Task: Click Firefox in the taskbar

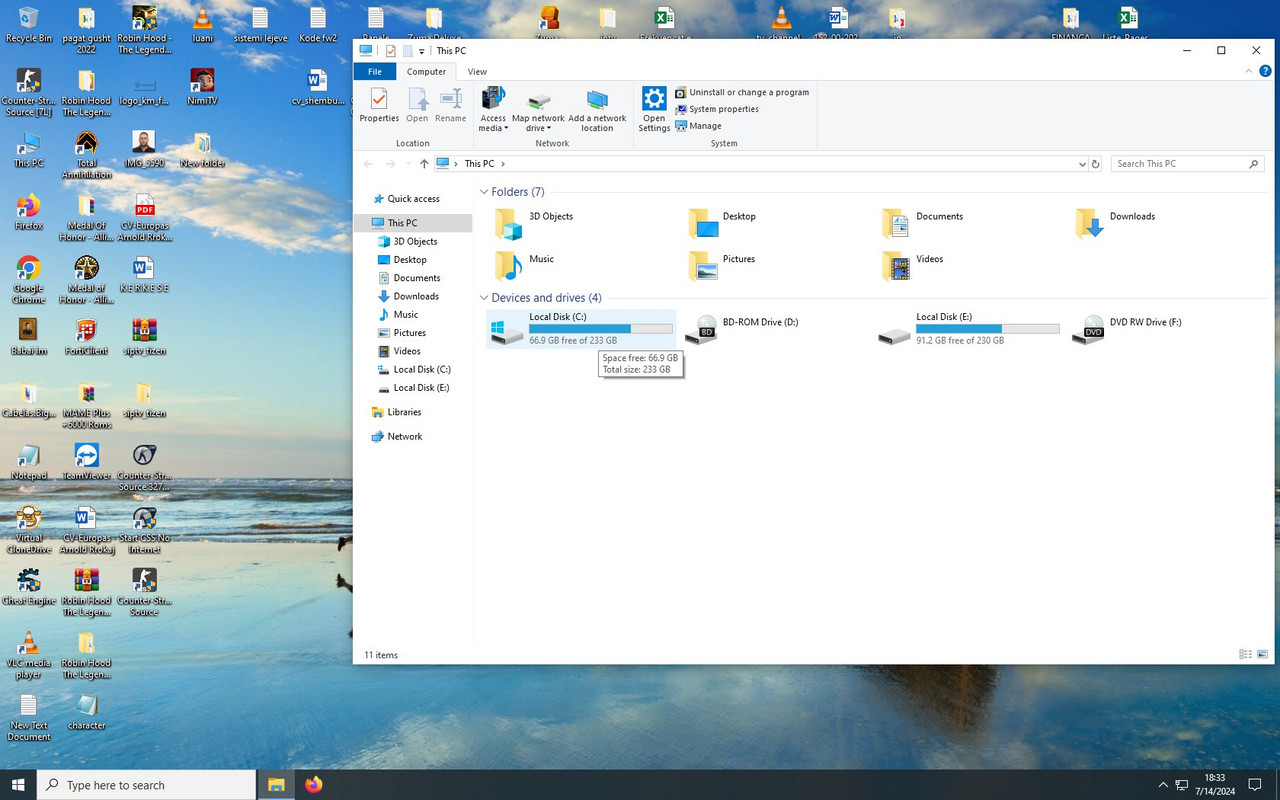Action: 314,785
